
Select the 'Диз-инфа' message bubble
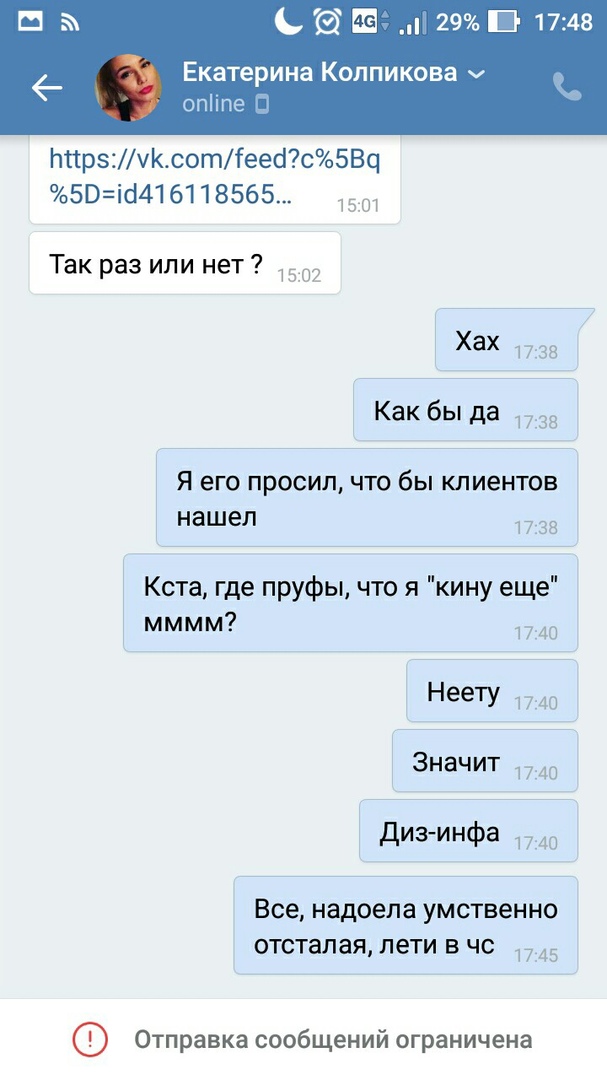469,831
